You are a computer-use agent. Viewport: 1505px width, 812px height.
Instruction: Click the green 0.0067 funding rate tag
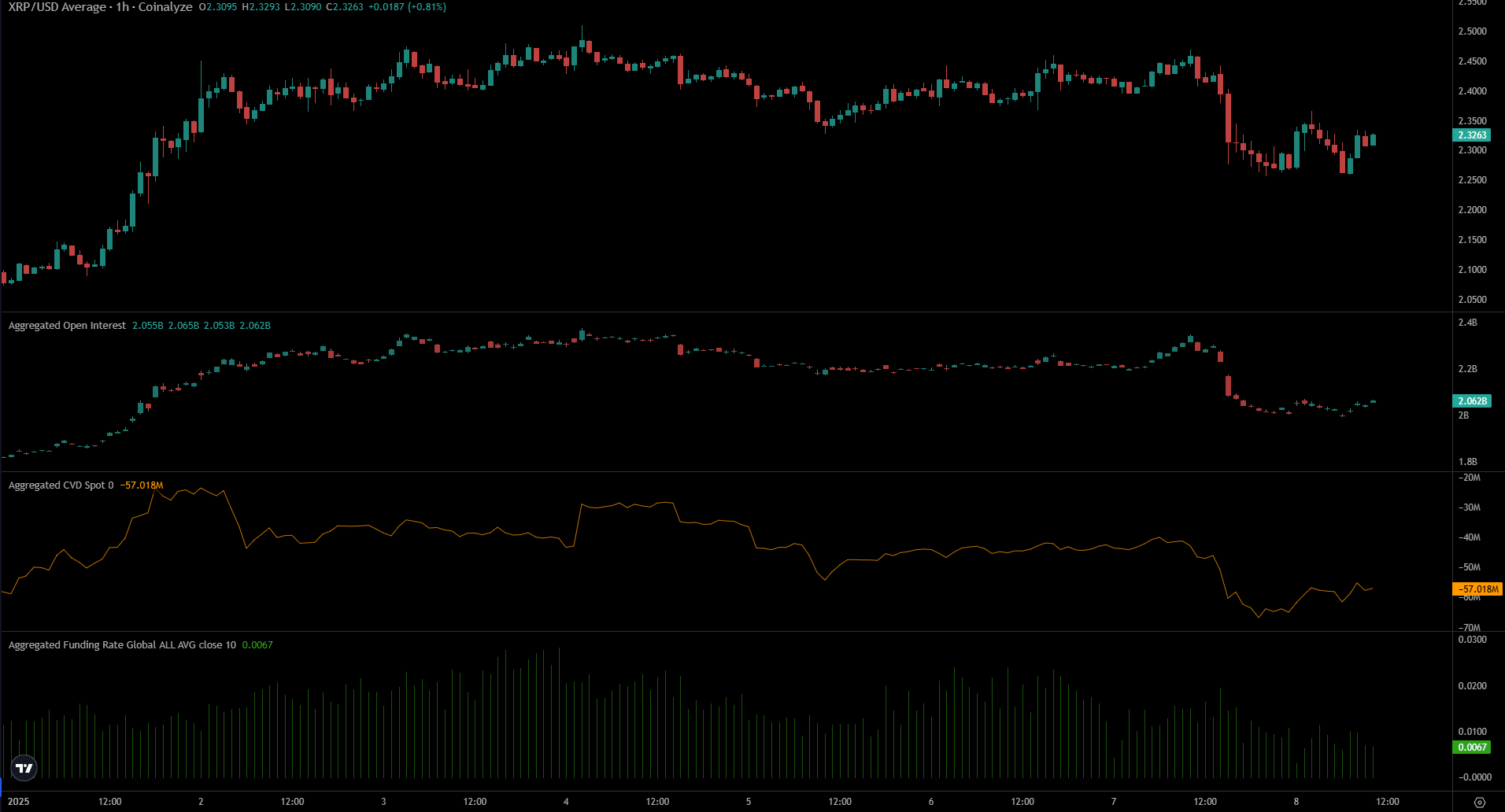coord(1471,747)
